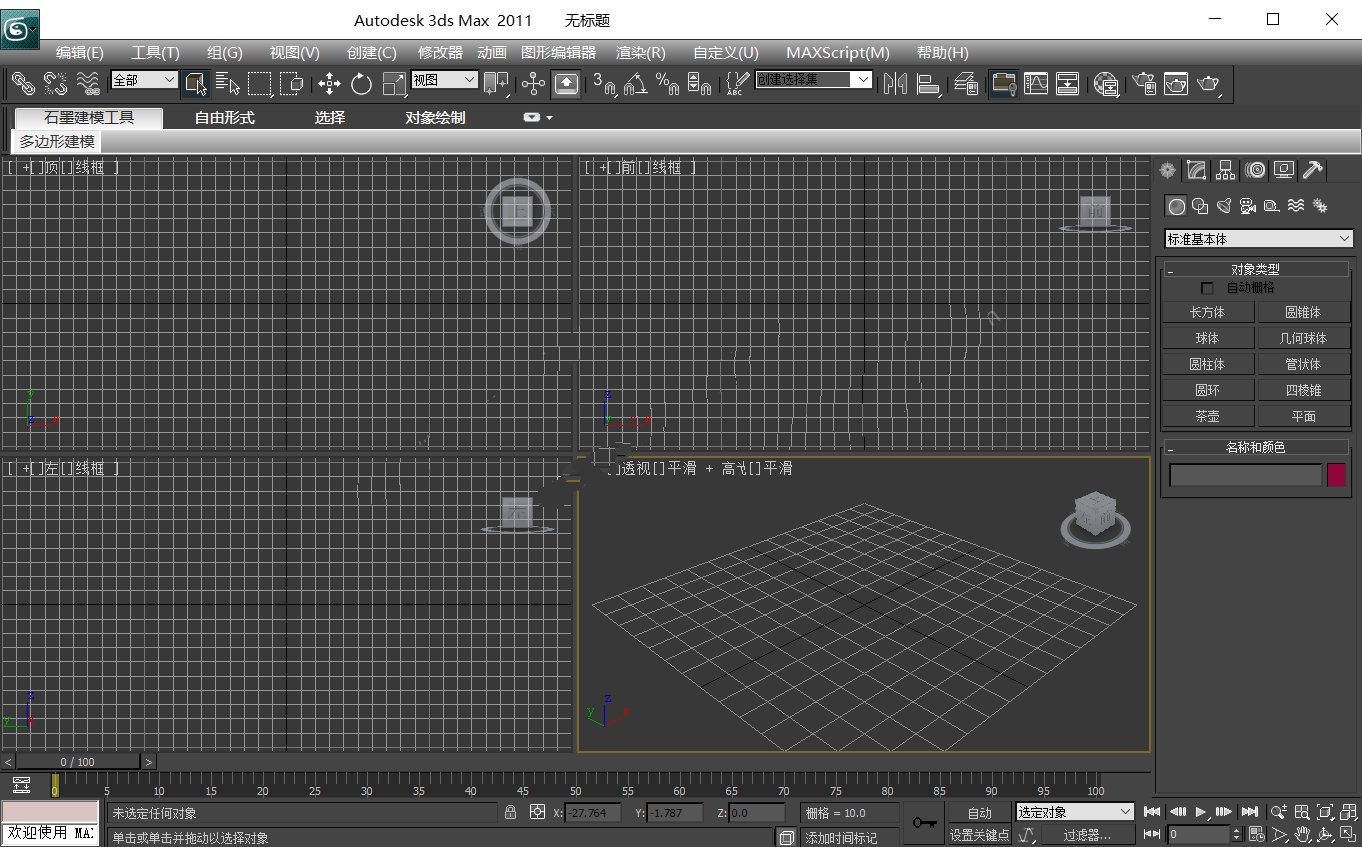1362x847 pixels.
Task: Switch to the 对象绘制 ribbon tab
Action: click(x=435, y=118)
